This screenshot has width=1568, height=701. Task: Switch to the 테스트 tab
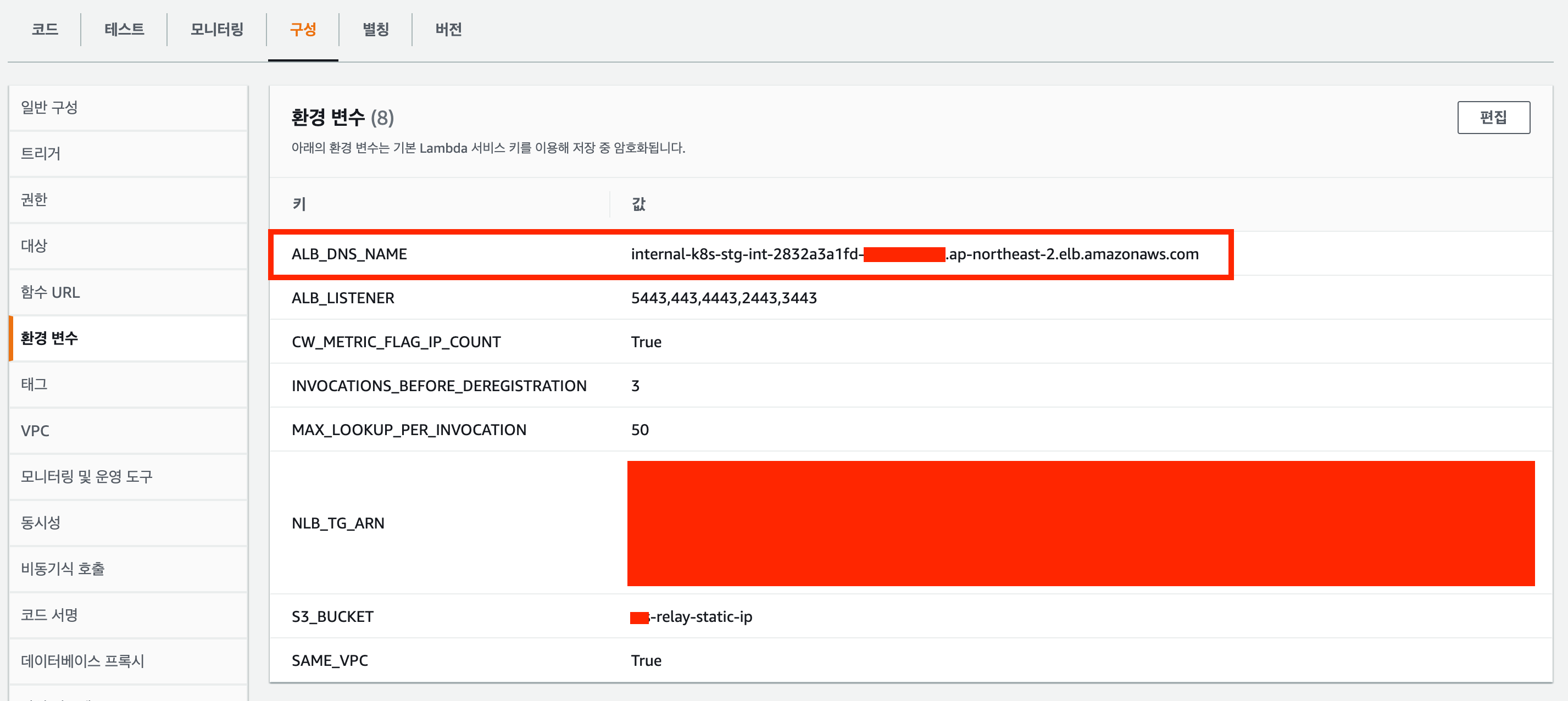tap(124, 29)
